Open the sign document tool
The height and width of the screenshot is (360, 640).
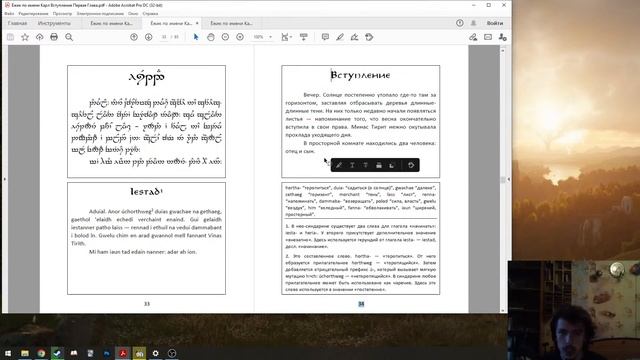coord(354,37)
